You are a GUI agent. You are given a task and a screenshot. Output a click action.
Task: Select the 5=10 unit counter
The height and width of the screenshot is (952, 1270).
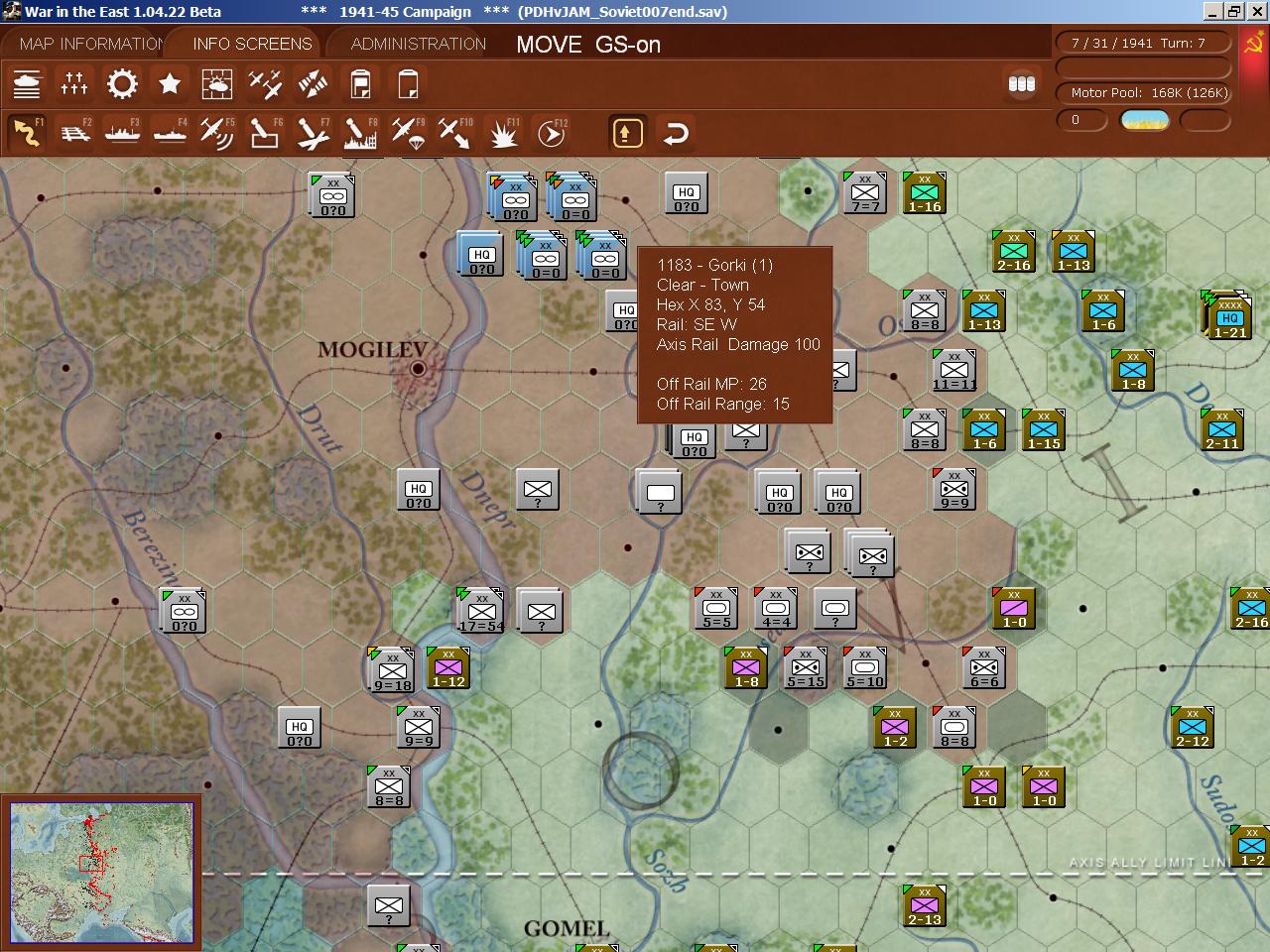click(865, 668)
